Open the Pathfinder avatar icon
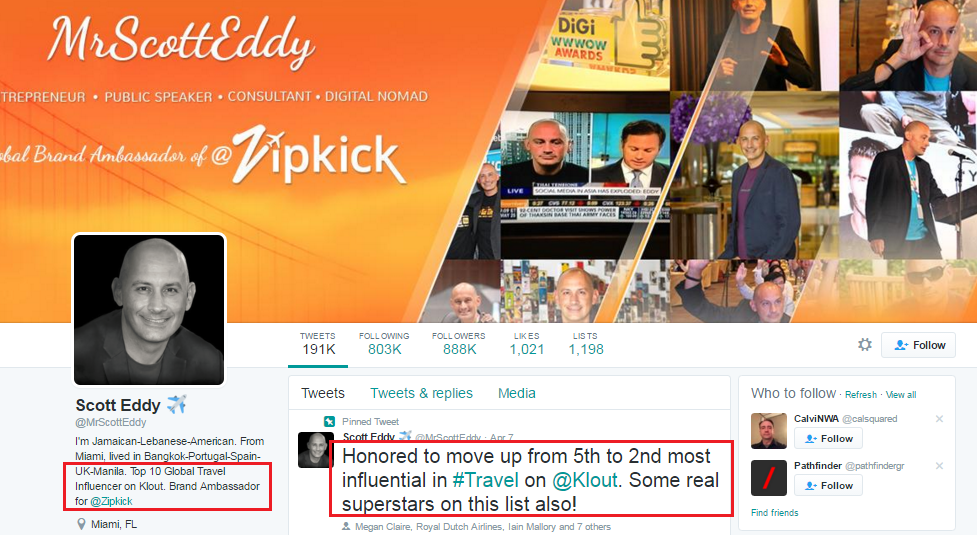 (x=769, y=478)
